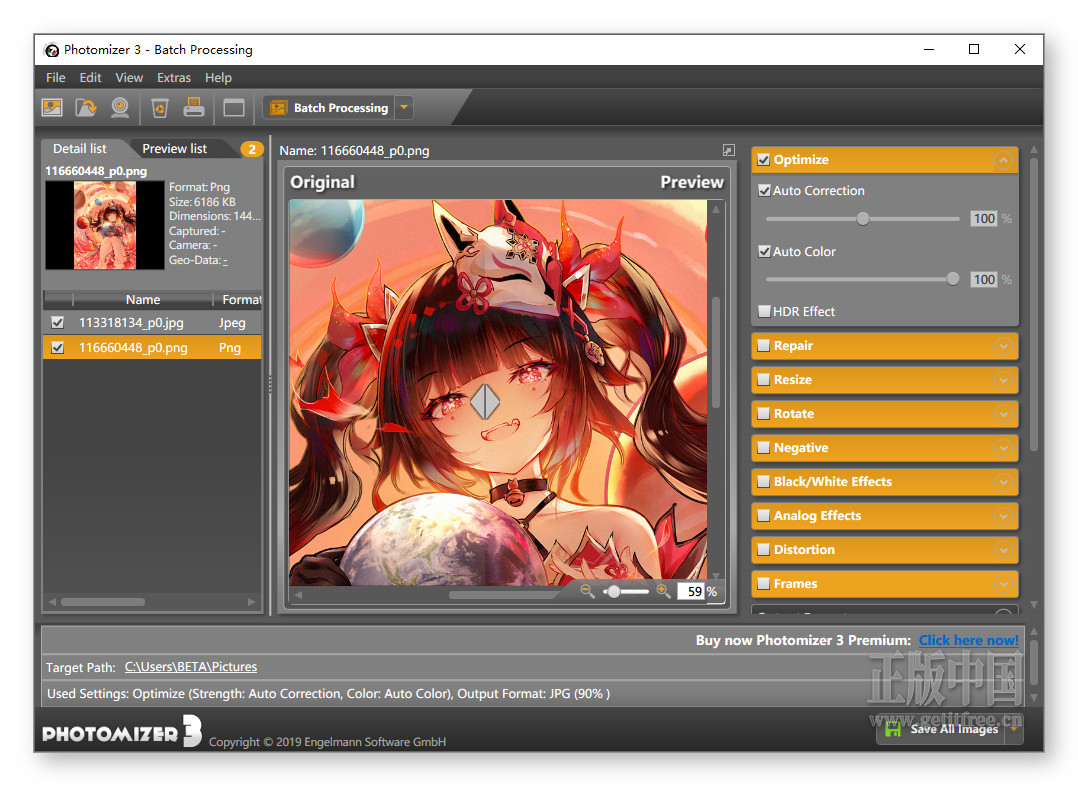Click the Auto Color slider handle
This screenshot has width=1078, height=786.
pyautogui.click(x=952, y=279)
